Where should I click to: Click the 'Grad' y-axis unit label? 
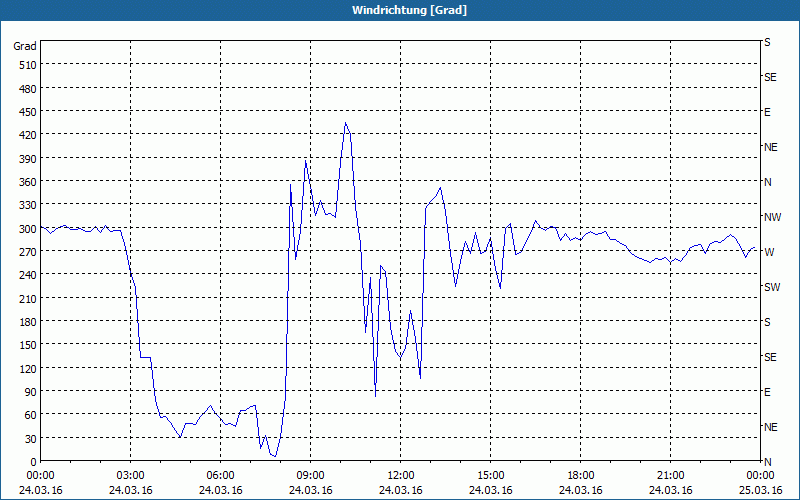25,46
